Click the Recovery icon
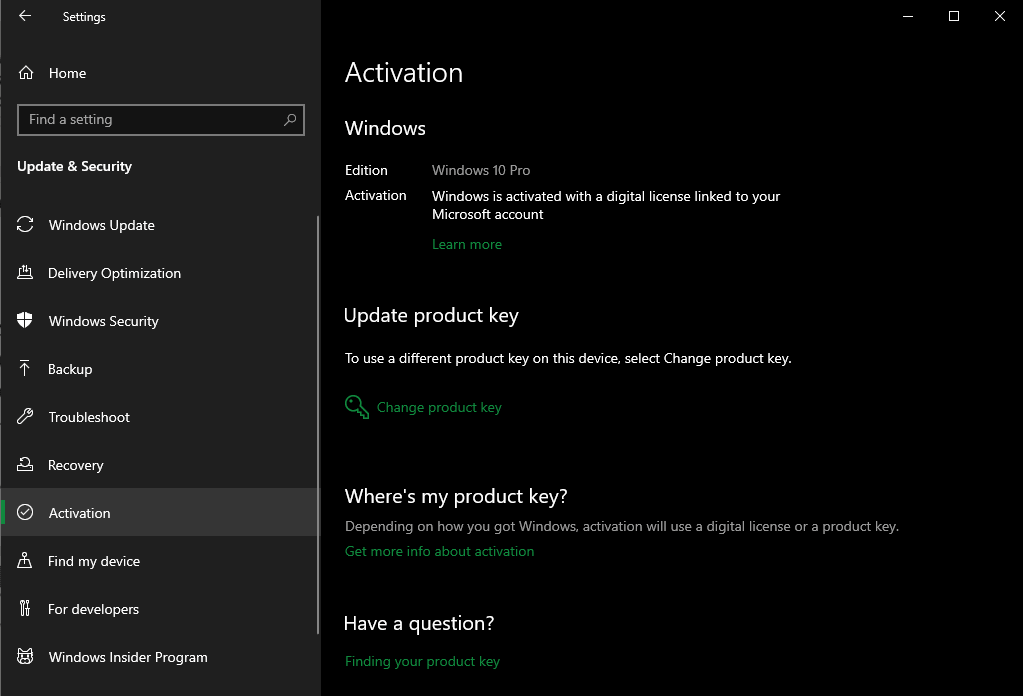This screenshot has width=1023, height=696. click(x=25, y=464)
